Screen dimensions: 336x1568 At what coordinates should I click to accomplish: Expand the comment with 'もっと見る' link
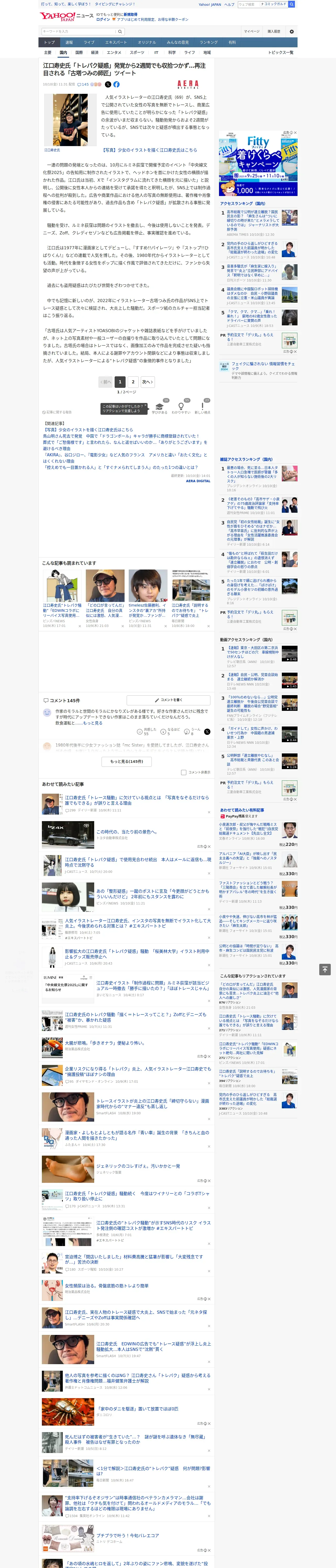point(93,723)
